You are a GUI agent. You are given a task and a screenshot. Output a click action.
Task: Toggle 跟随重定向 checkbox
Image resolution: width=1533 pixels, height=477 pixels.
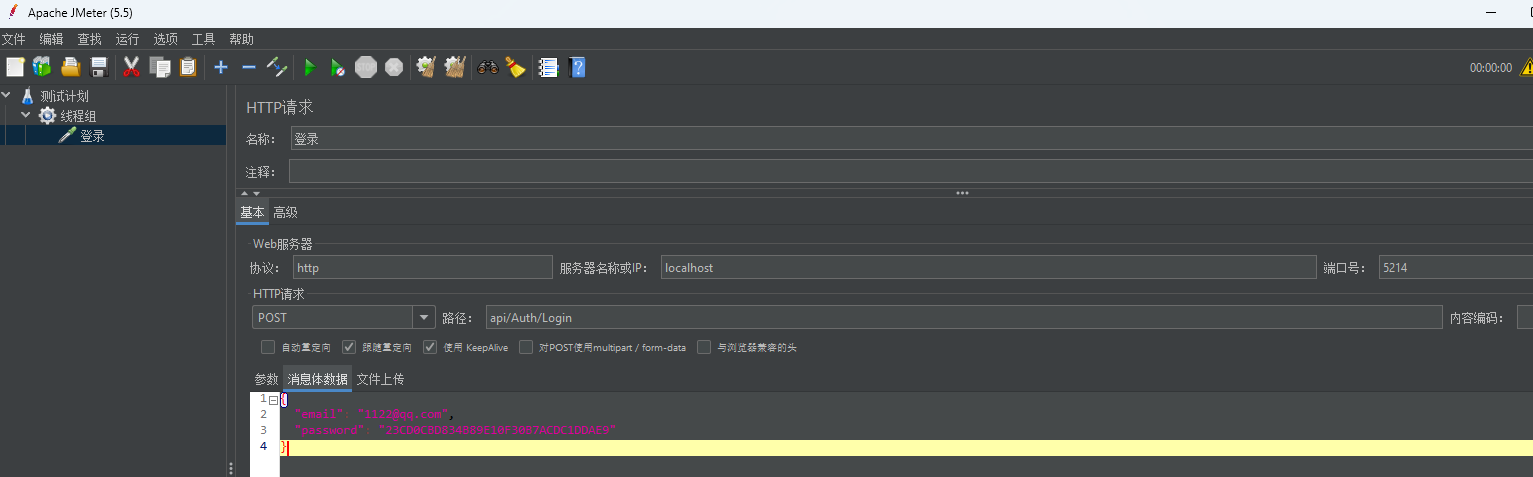(x=349, y=347)
